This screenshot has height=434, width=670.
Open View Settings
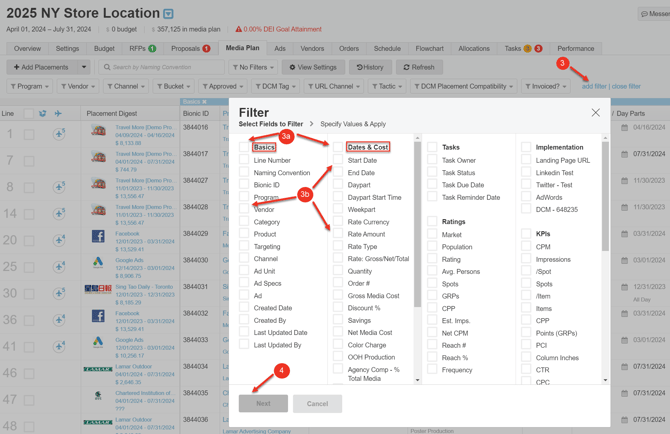point(313,67)
